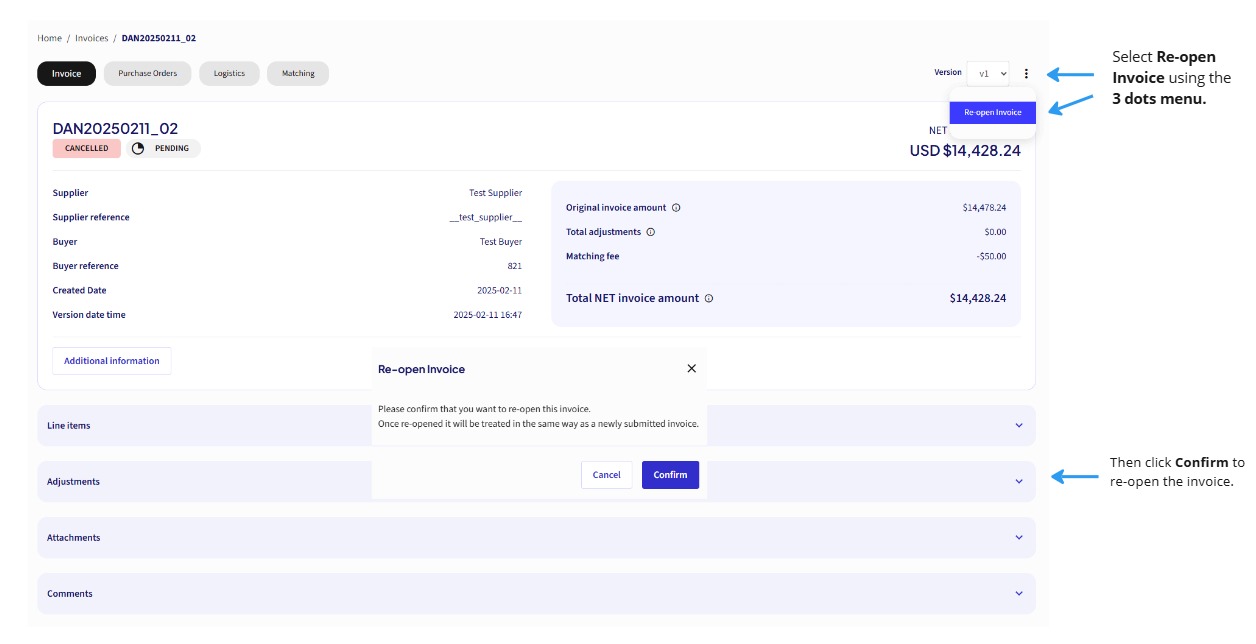This screenshot has height=644, width=1256.
Task: Click buyer reference value 821
Action: tap(515, 266)
